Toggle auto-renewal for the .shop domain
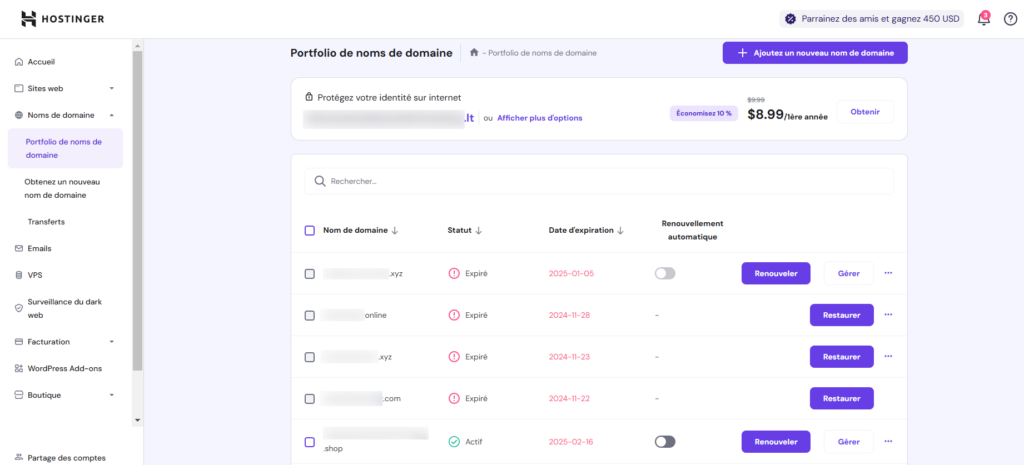This screenshot has width=1024, height=465. click(x=665, y=441)
